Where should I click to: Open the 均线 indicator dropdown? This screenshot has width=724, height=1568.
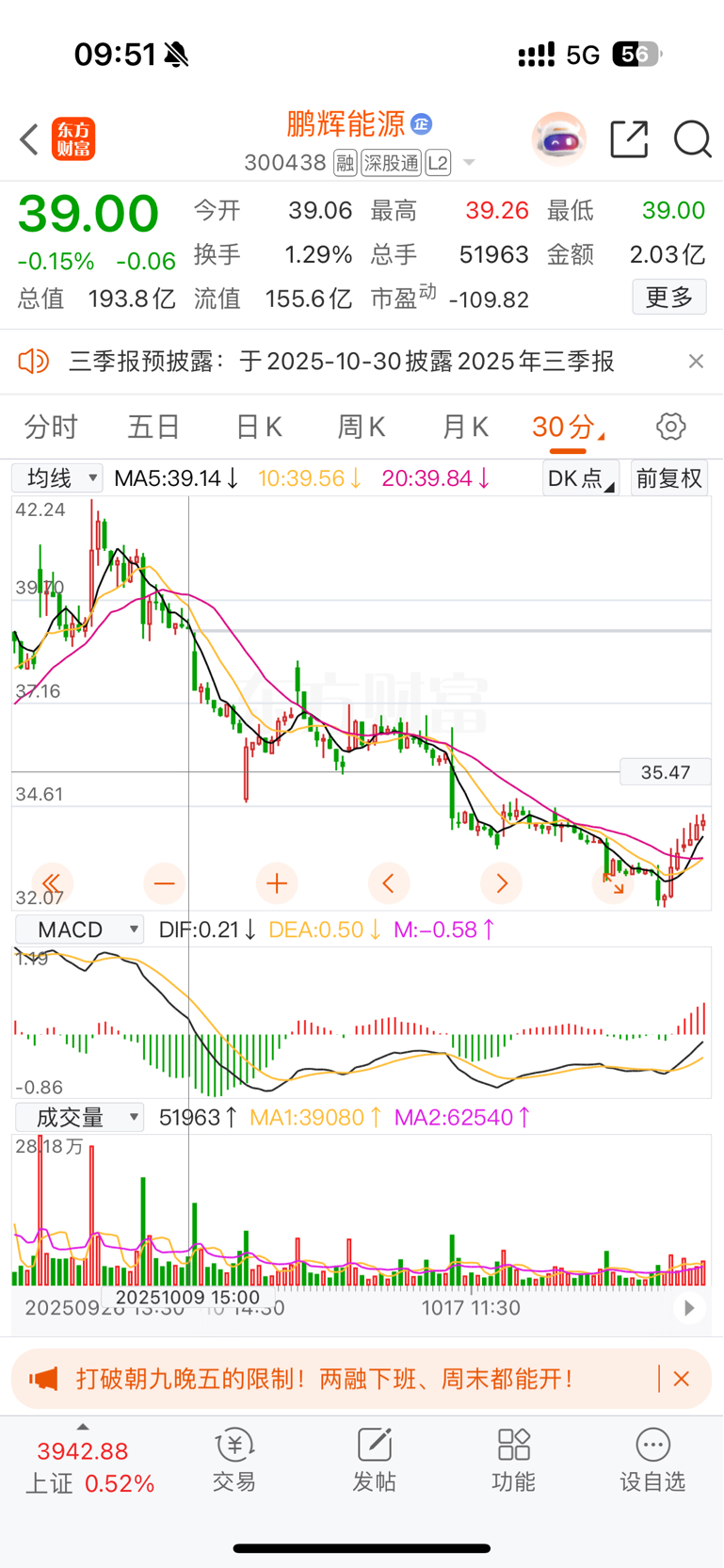(x=57, y=478)
